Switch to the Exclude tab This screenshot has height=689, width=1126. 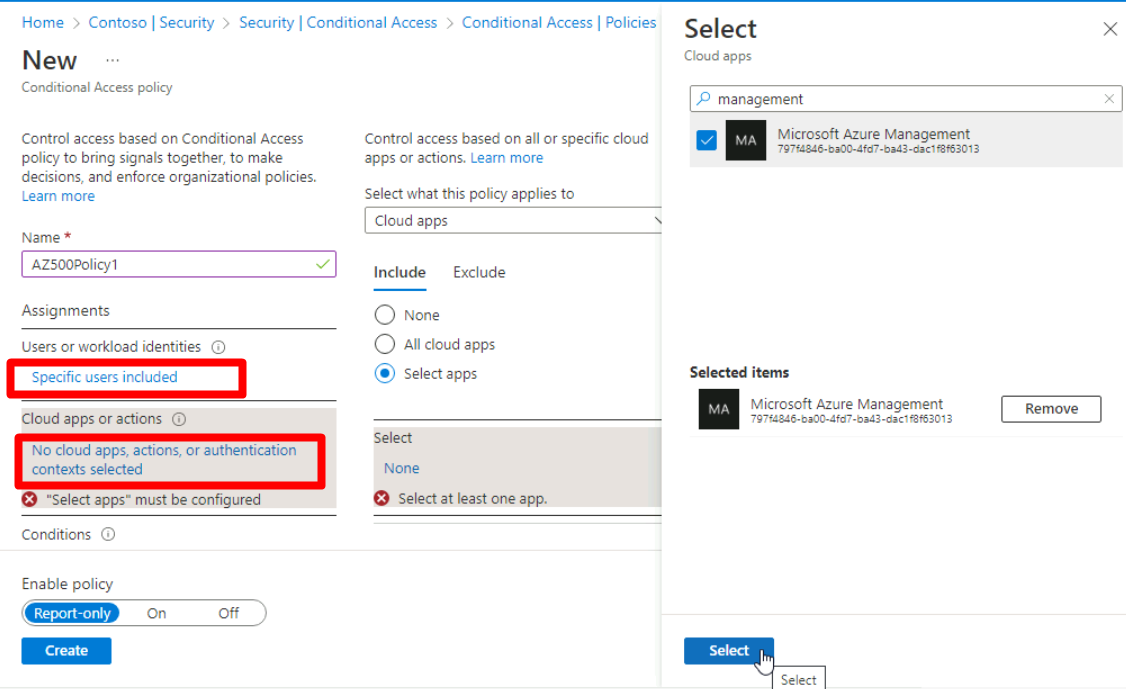(479, 272)
